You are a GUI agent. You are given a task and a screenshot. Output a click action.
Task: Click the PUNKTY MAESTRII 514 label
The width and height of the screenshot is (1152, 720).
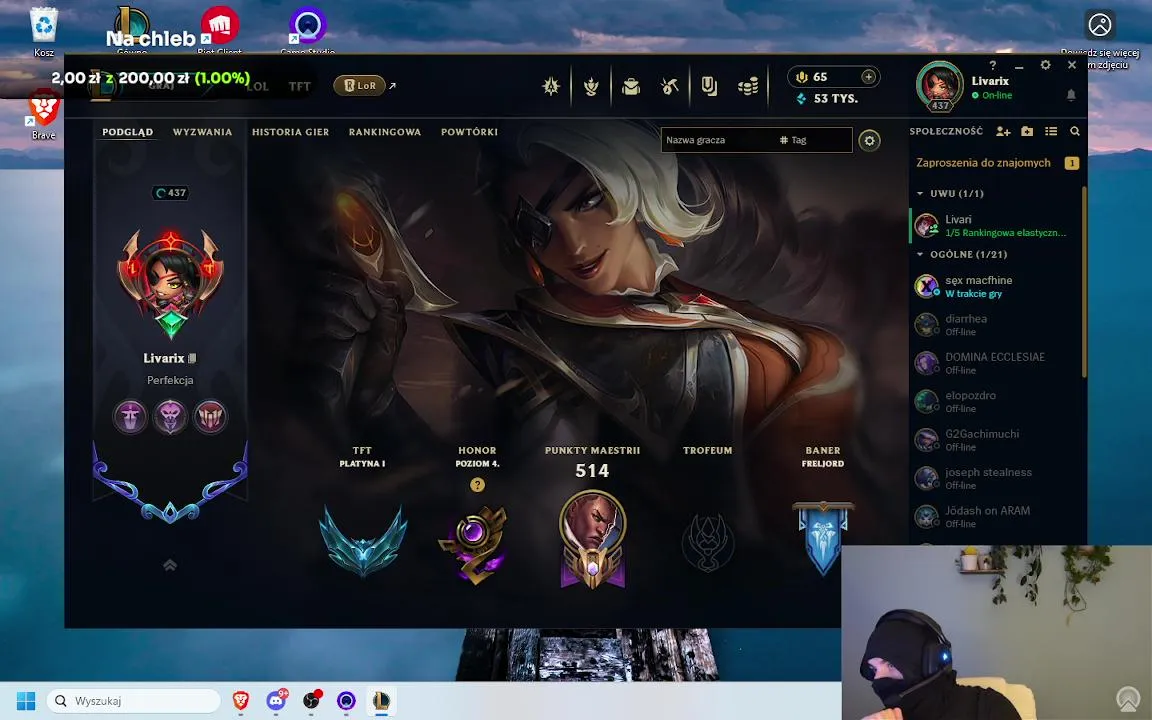pos(592,461)
